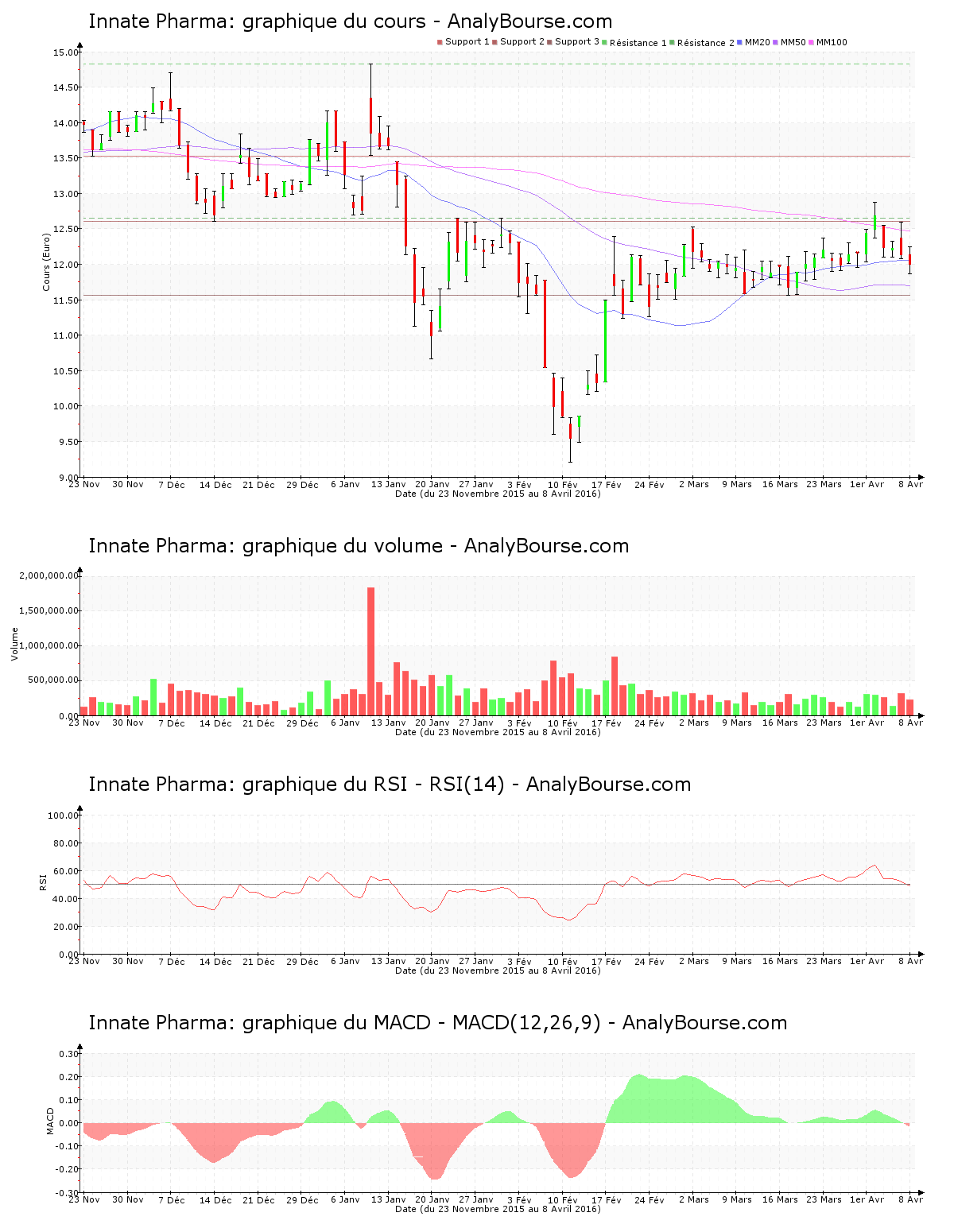This screenshot has width=954, height=1232.
Task: Select the MM50 legend label
Action: pos(793,42)
